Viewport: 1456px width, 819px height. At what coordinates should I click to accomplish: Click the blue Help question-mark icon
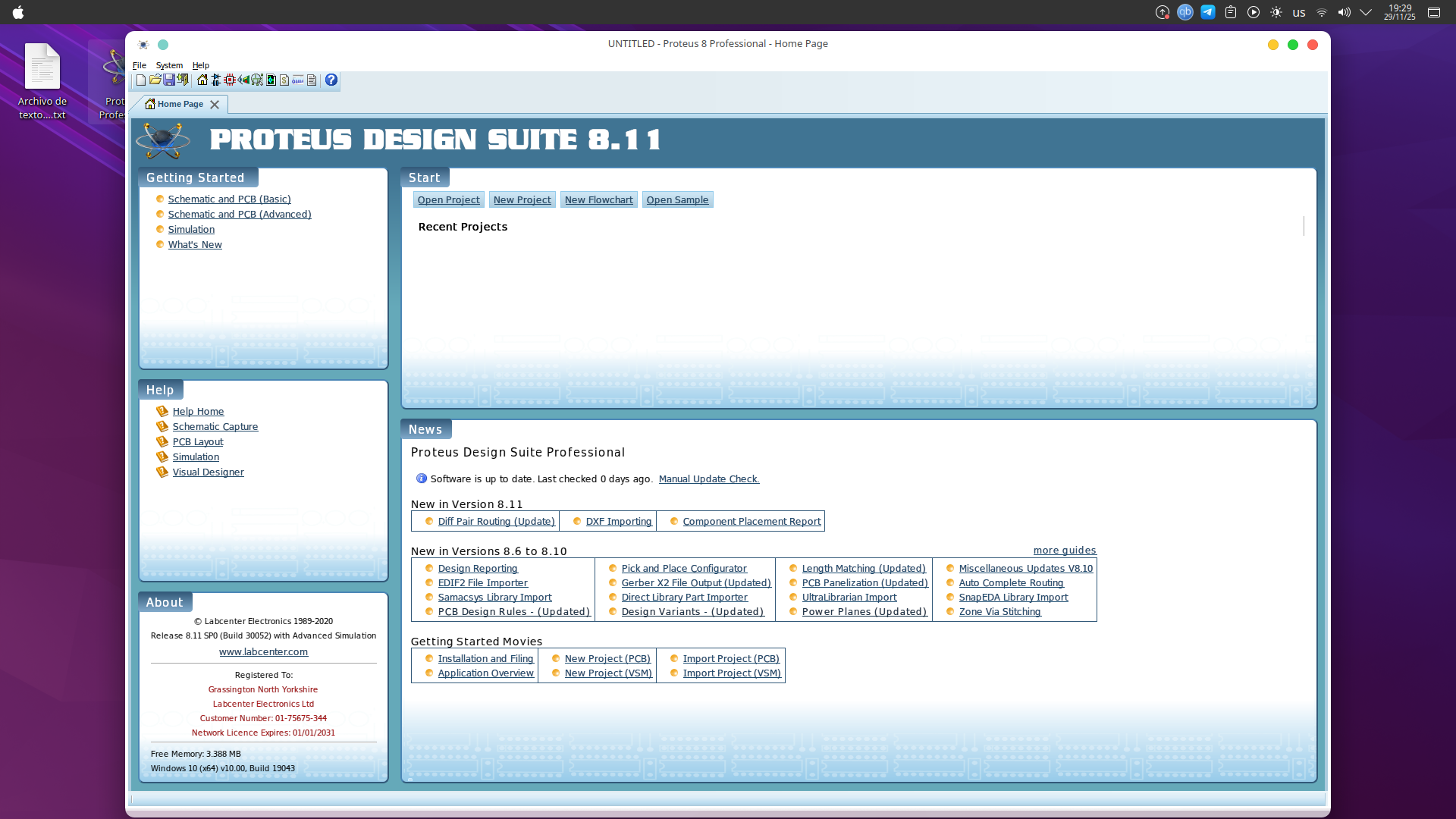pyautogui.click(x=331, y=80)
